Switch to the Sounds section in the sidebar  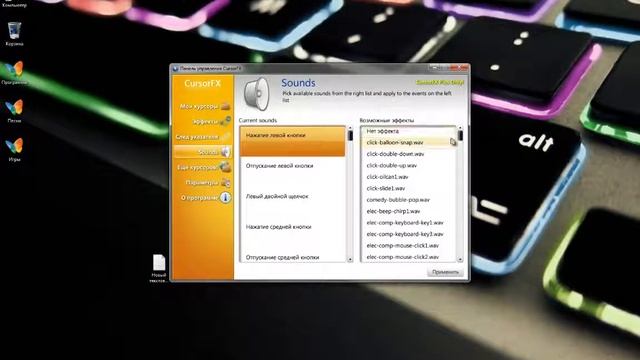pyautogui.click(x=202, y=152)
